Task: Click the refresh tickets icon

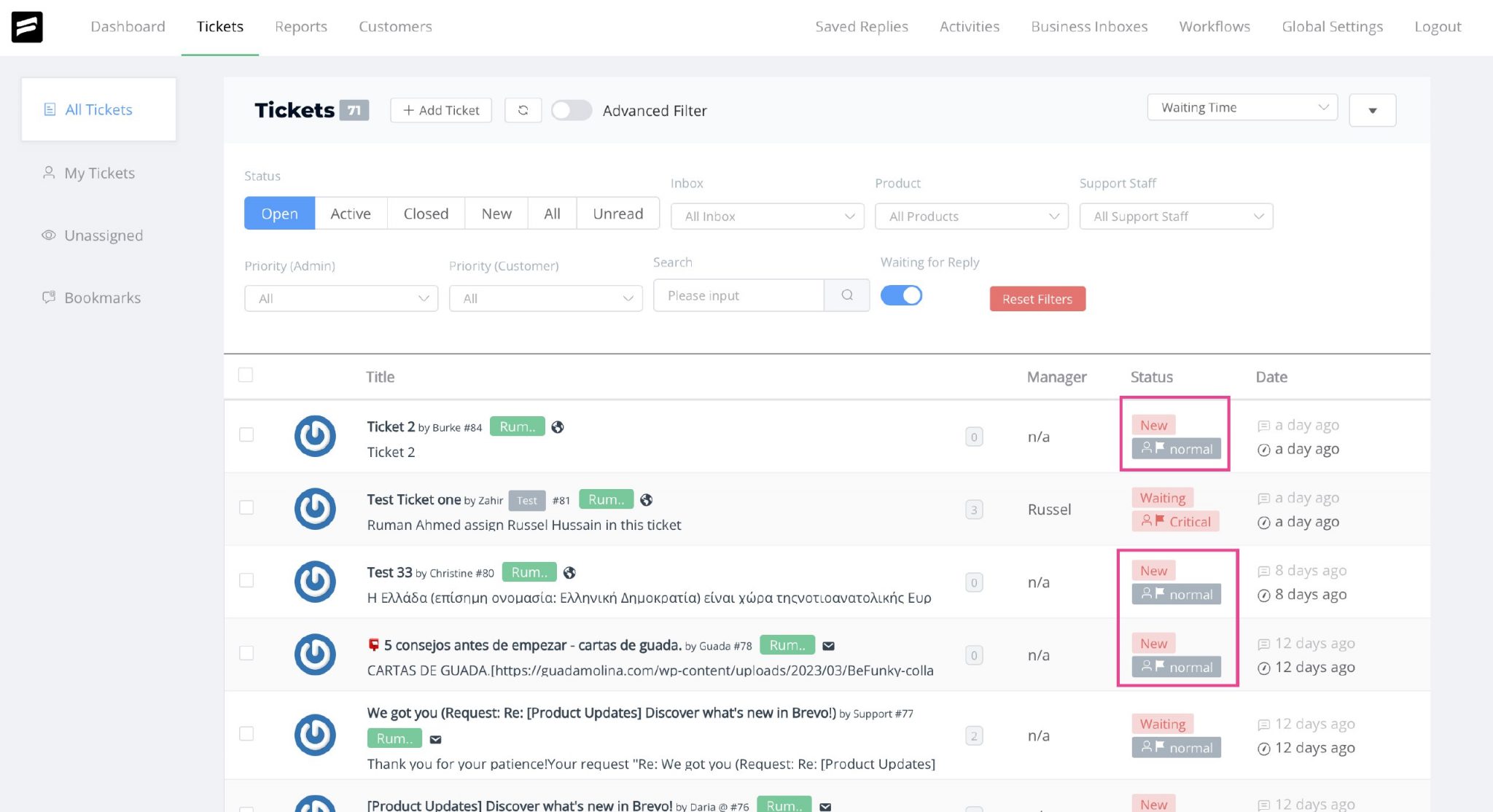Action: (523, 109)
